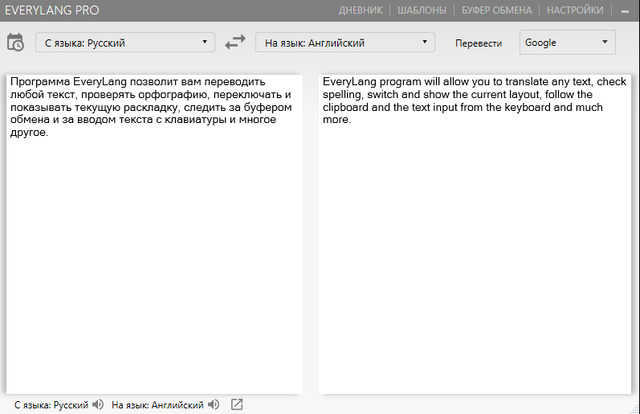Minimize the EveryLang window

[625, 11]
